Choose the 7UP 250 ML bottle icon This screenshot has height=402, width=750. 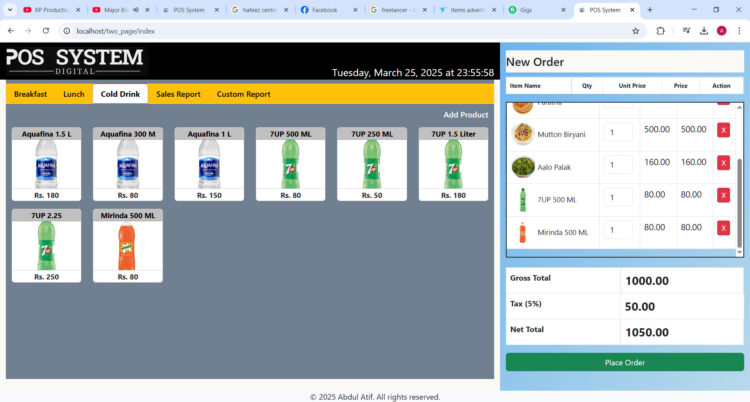click(372, 163)
